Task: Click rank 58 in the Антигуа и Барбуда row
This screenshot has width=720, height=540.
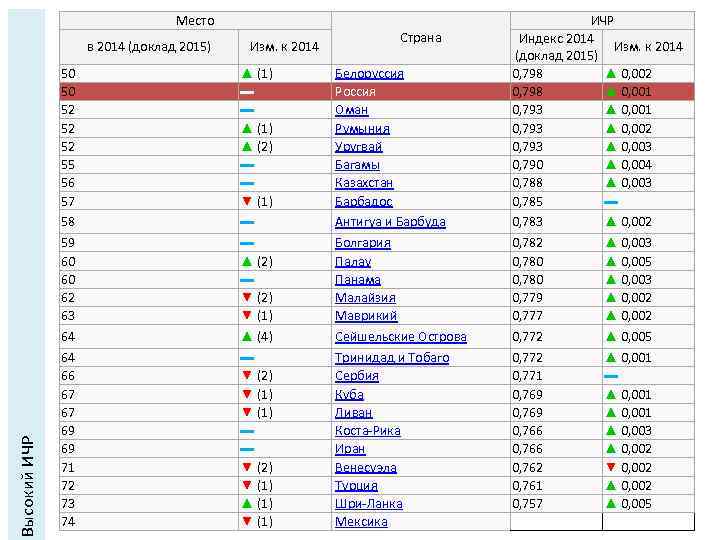Action: pos(68,222)
